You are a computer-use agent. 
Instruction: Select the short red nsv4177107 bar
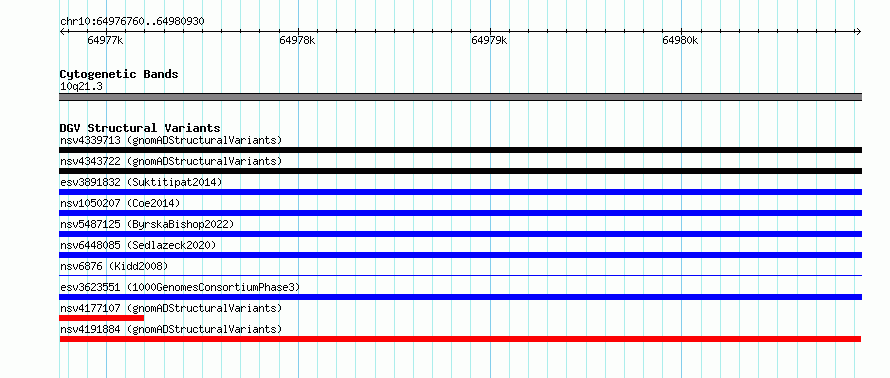coord(102,318)
